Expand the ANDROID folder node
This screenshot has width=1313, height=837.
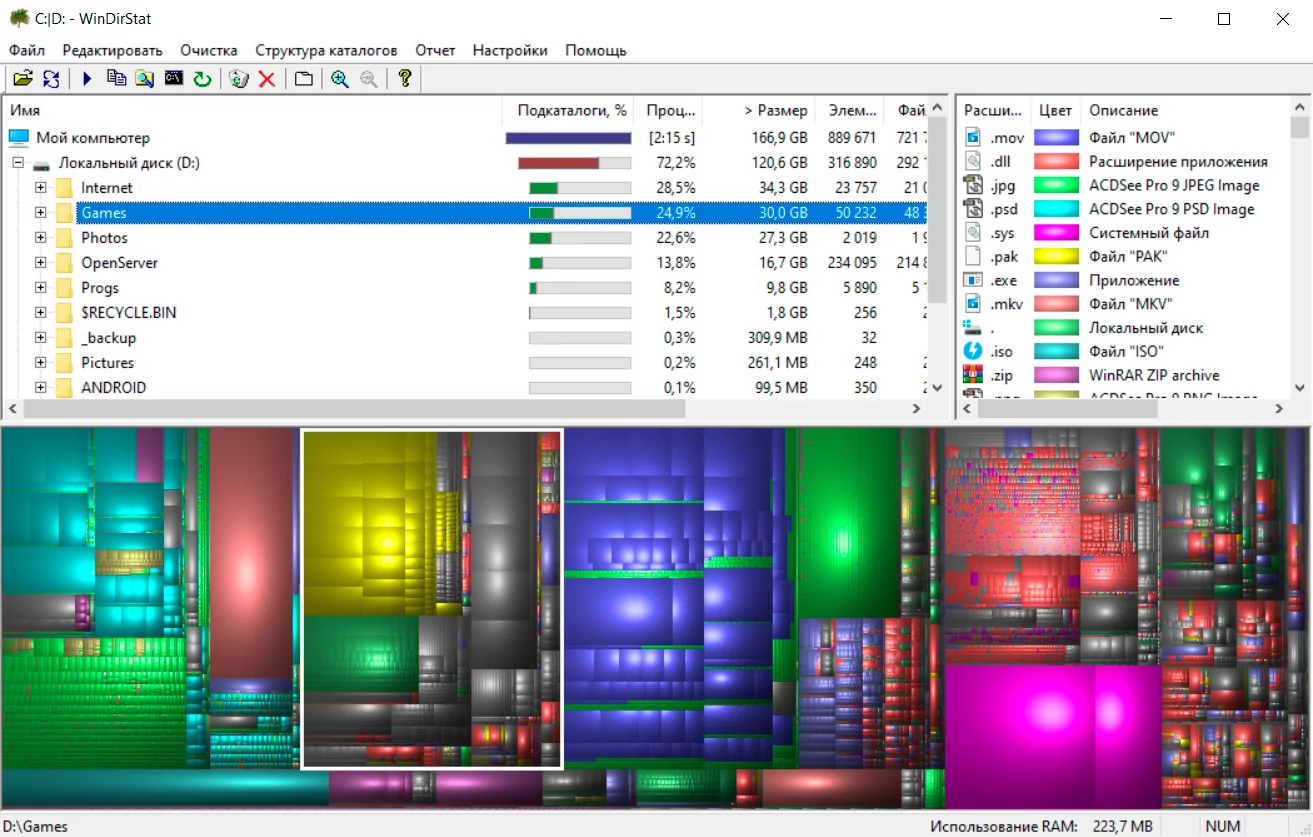point(40,388)
